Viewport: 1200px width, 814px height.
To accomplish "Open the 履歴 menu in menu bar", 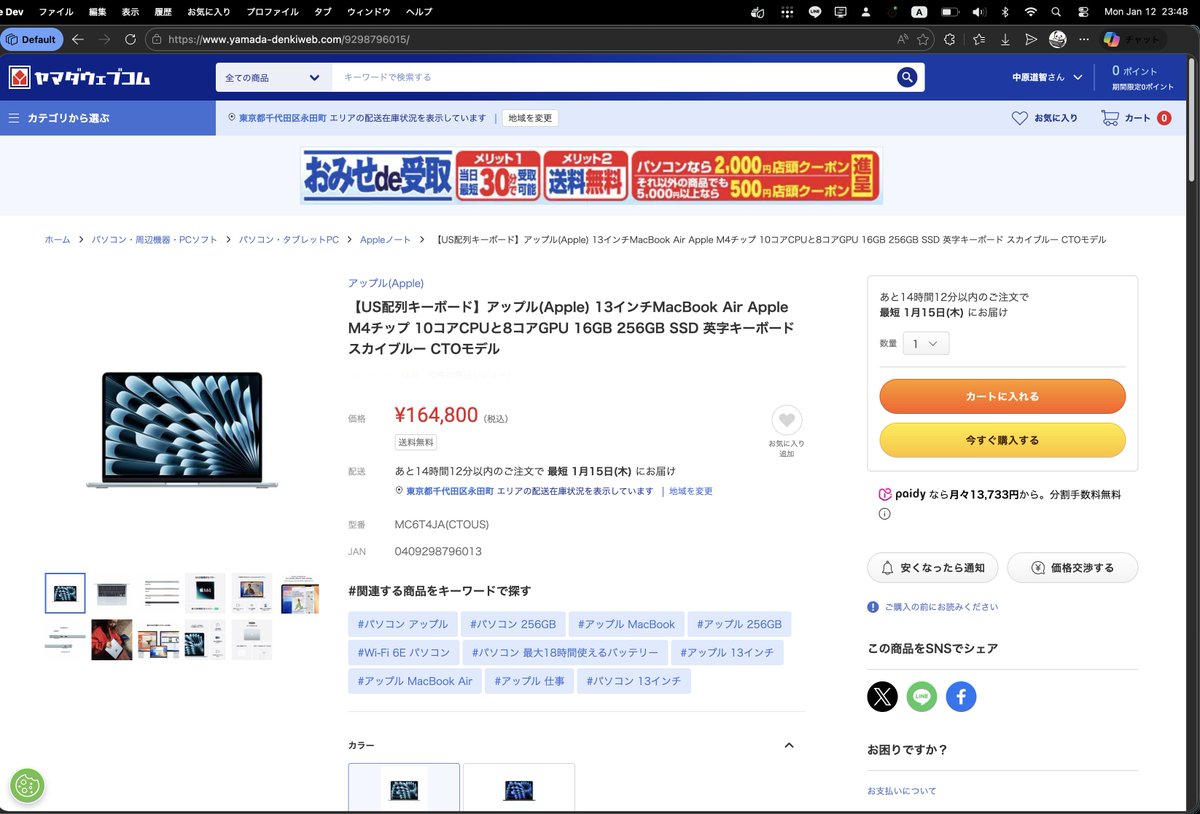I will (x=163, y=12).
